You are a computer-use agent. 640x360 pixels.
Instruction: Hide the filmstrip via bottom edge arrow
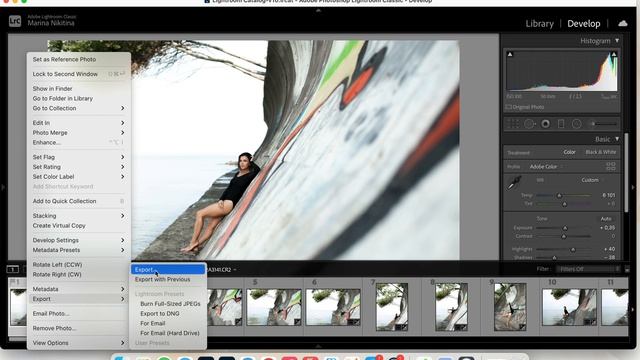tap(318, 346)
